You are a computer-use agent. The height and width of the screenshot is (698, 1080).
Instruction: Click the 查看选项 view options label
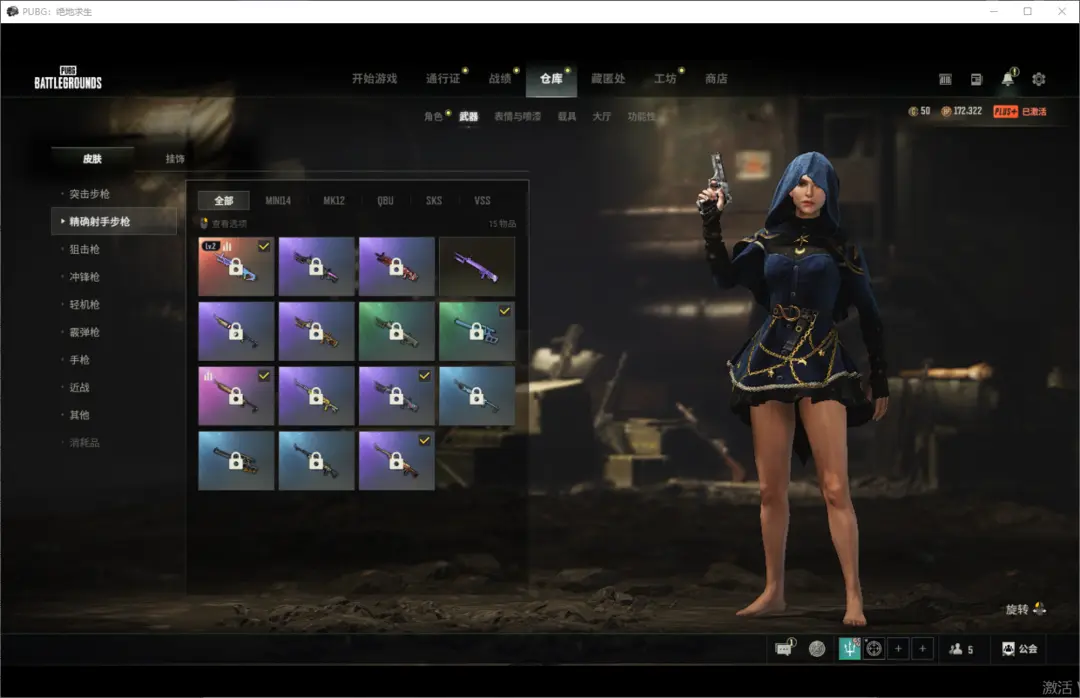(229, 224)
